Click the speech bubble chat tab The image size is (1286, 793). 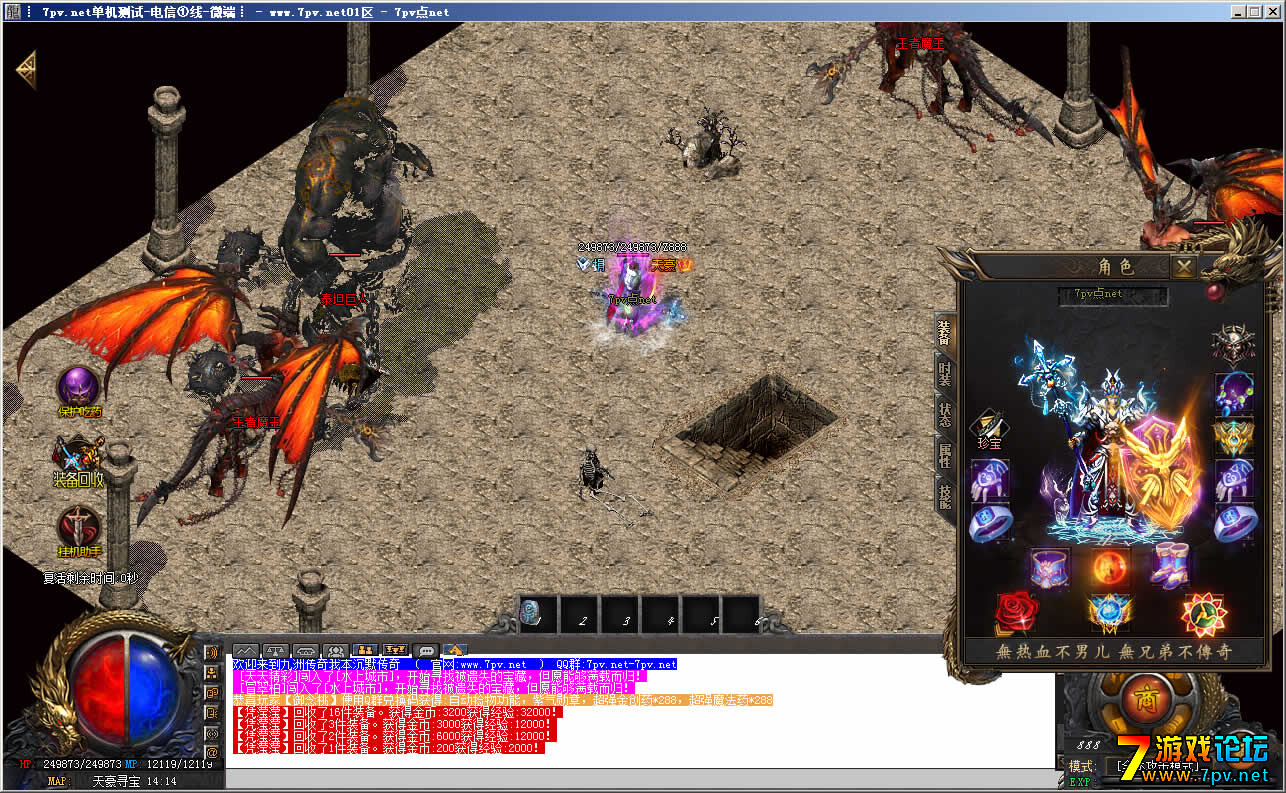pos(426,650)
